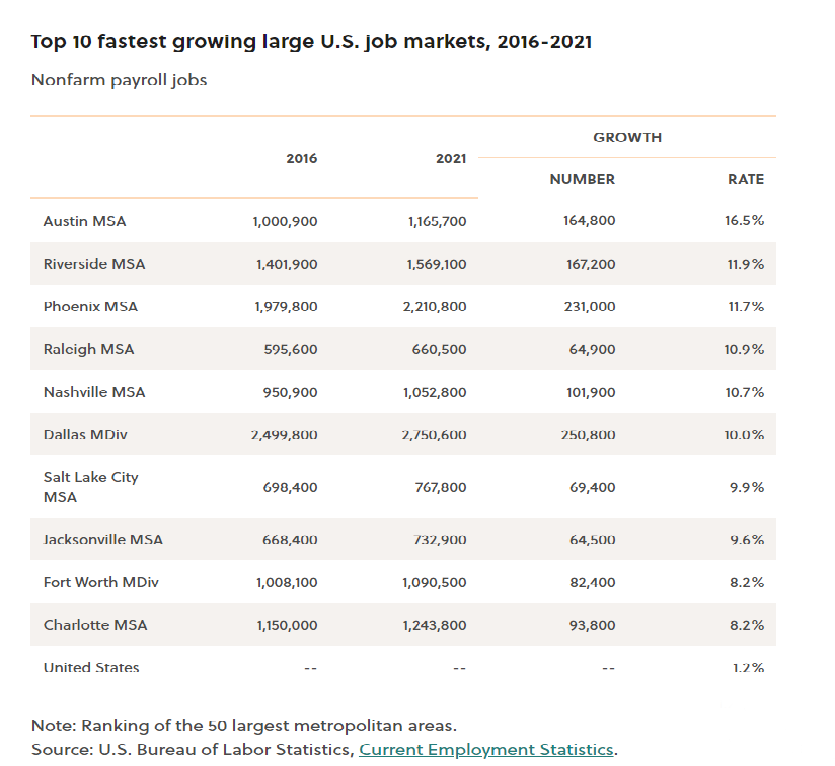
Task: Click Nashville's 10.7% growth rate
Action: coord(744,393)
